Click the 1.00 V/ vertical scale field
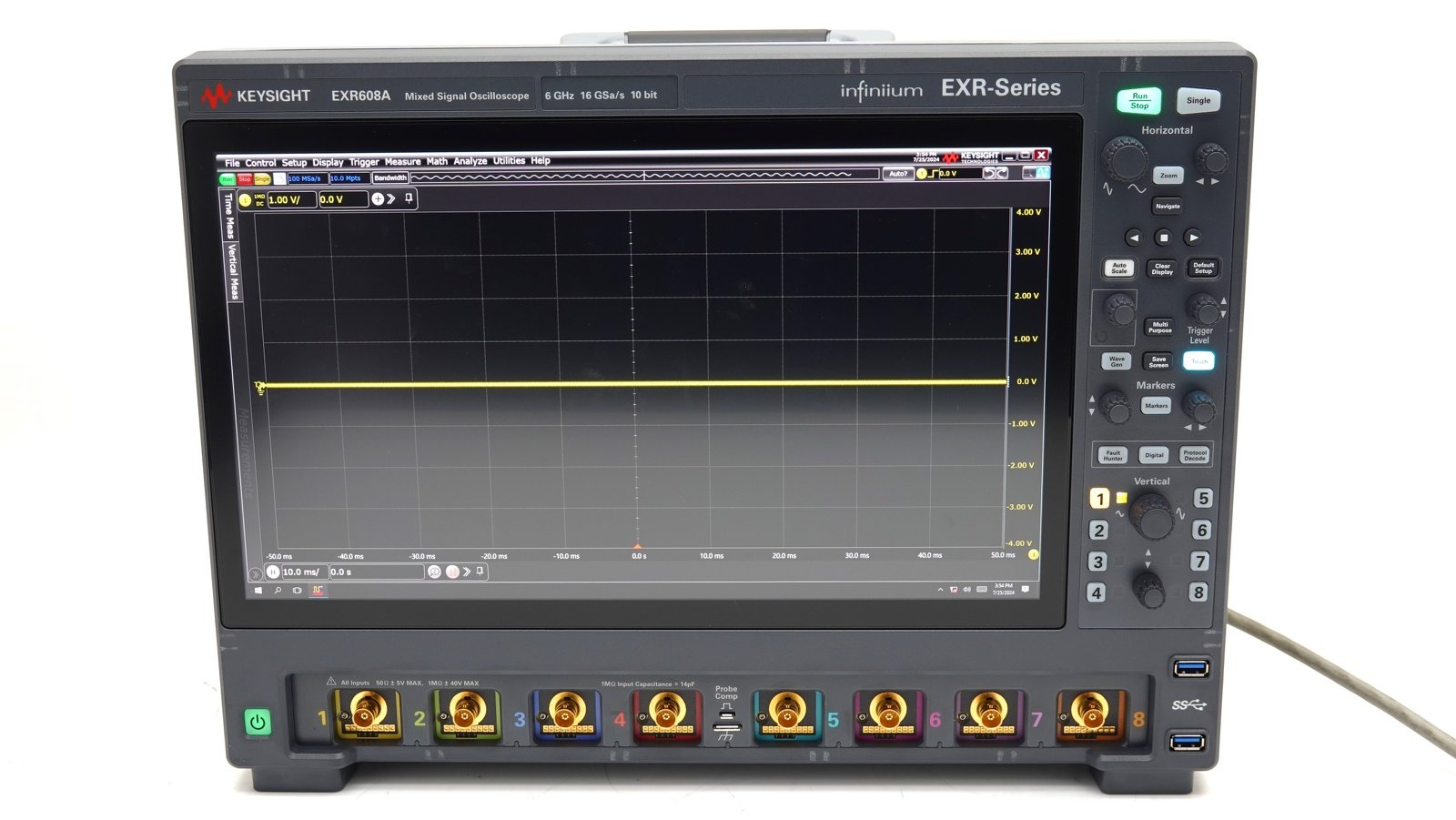 pos(291,199)
